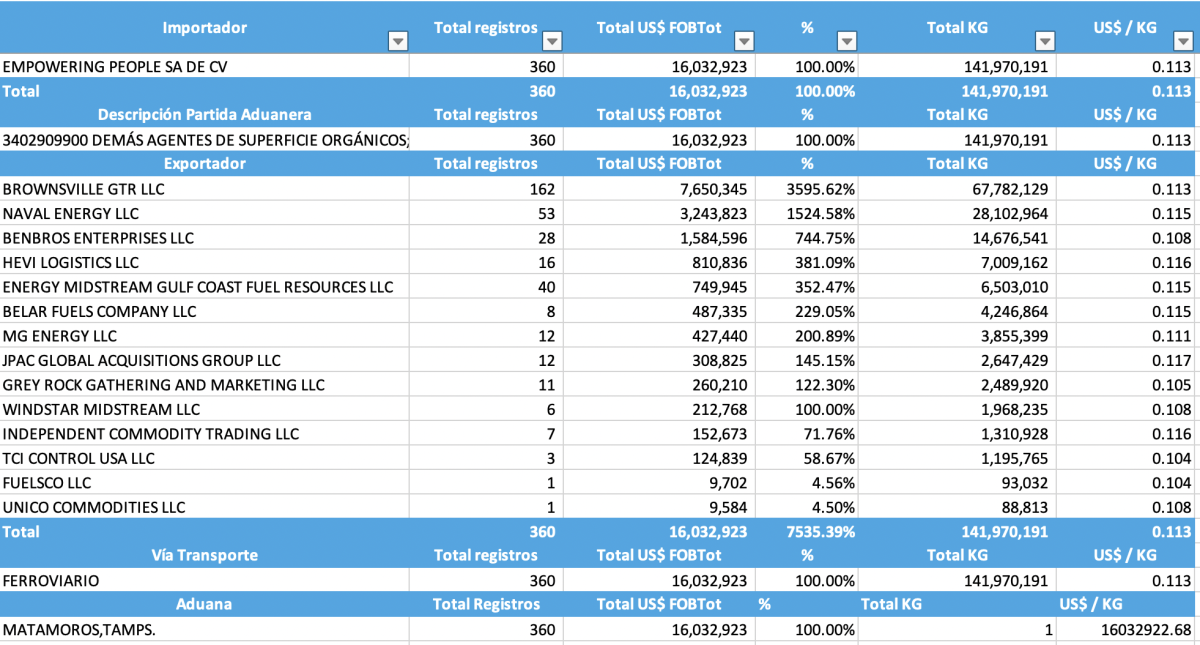Select the 3,243,823 FOB value
Screen dimensions: 1200x645
(661, 214)
